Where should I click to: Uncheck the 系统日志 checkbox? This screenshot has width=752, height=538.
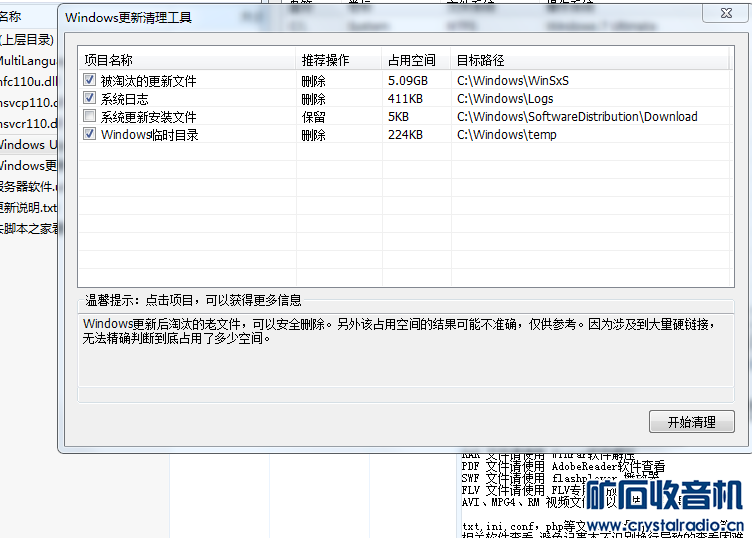89,98
